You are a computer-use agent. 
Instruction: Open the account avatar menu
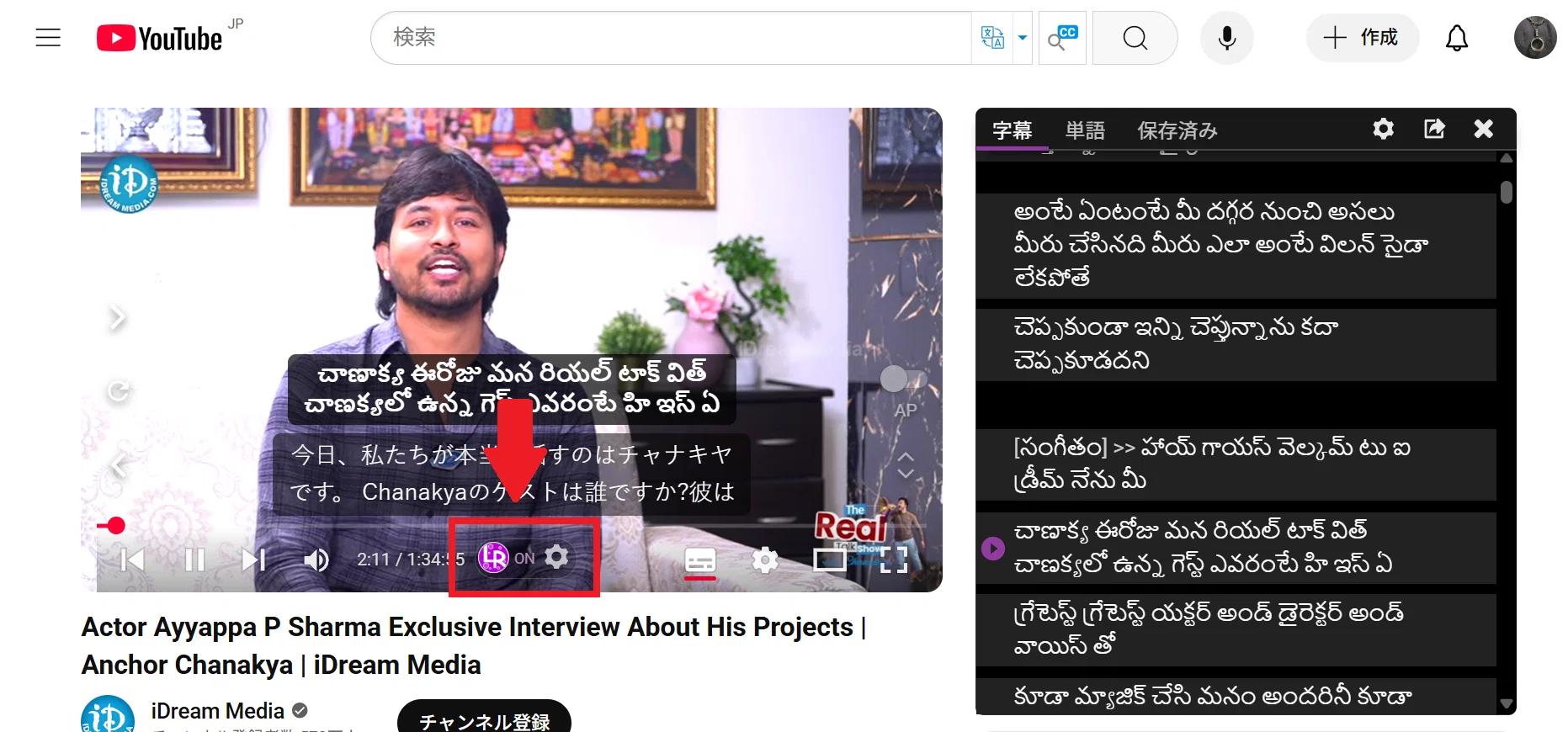click(1535, 38)
